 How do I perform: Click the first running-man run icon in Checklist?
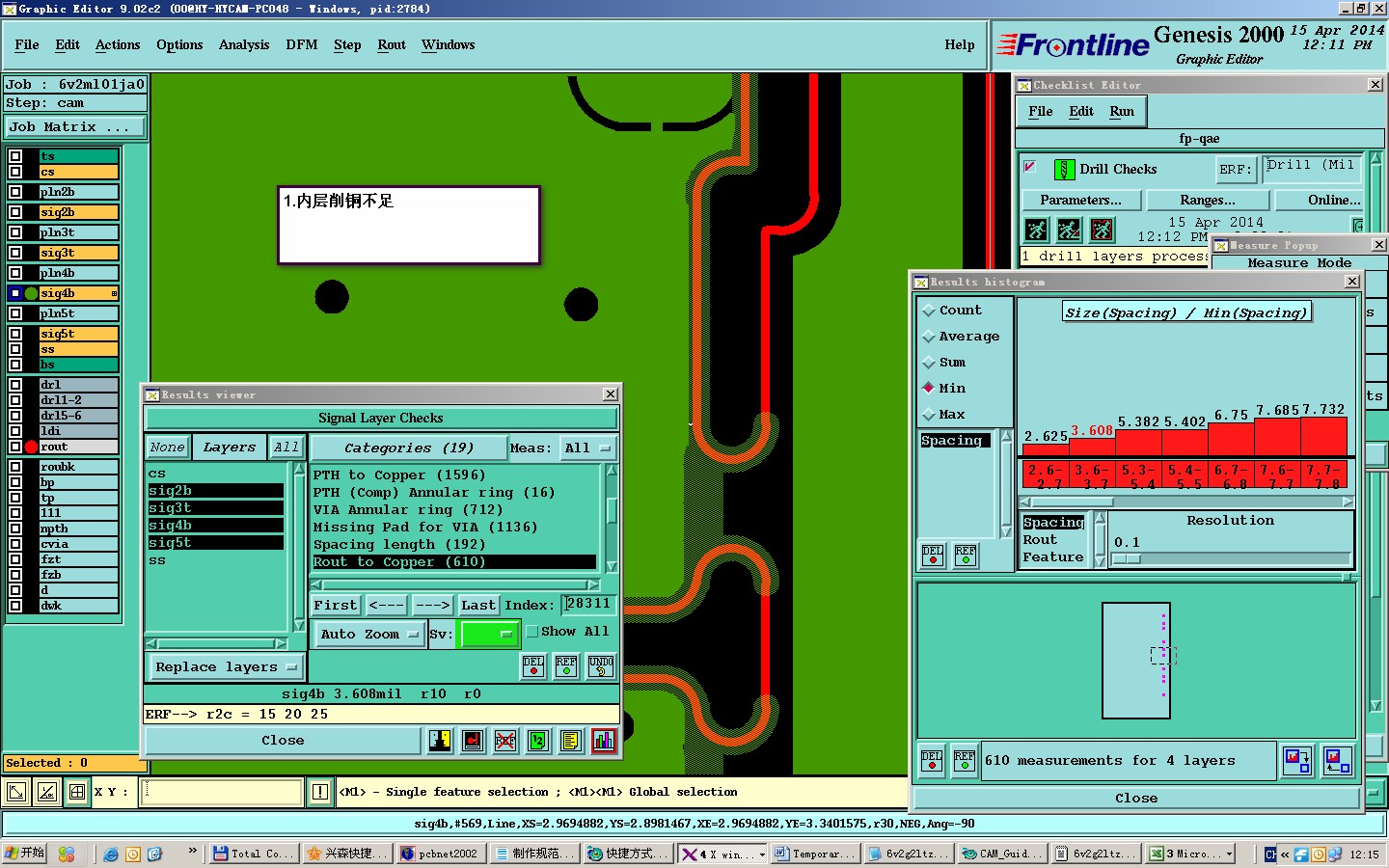point(1036,230)
